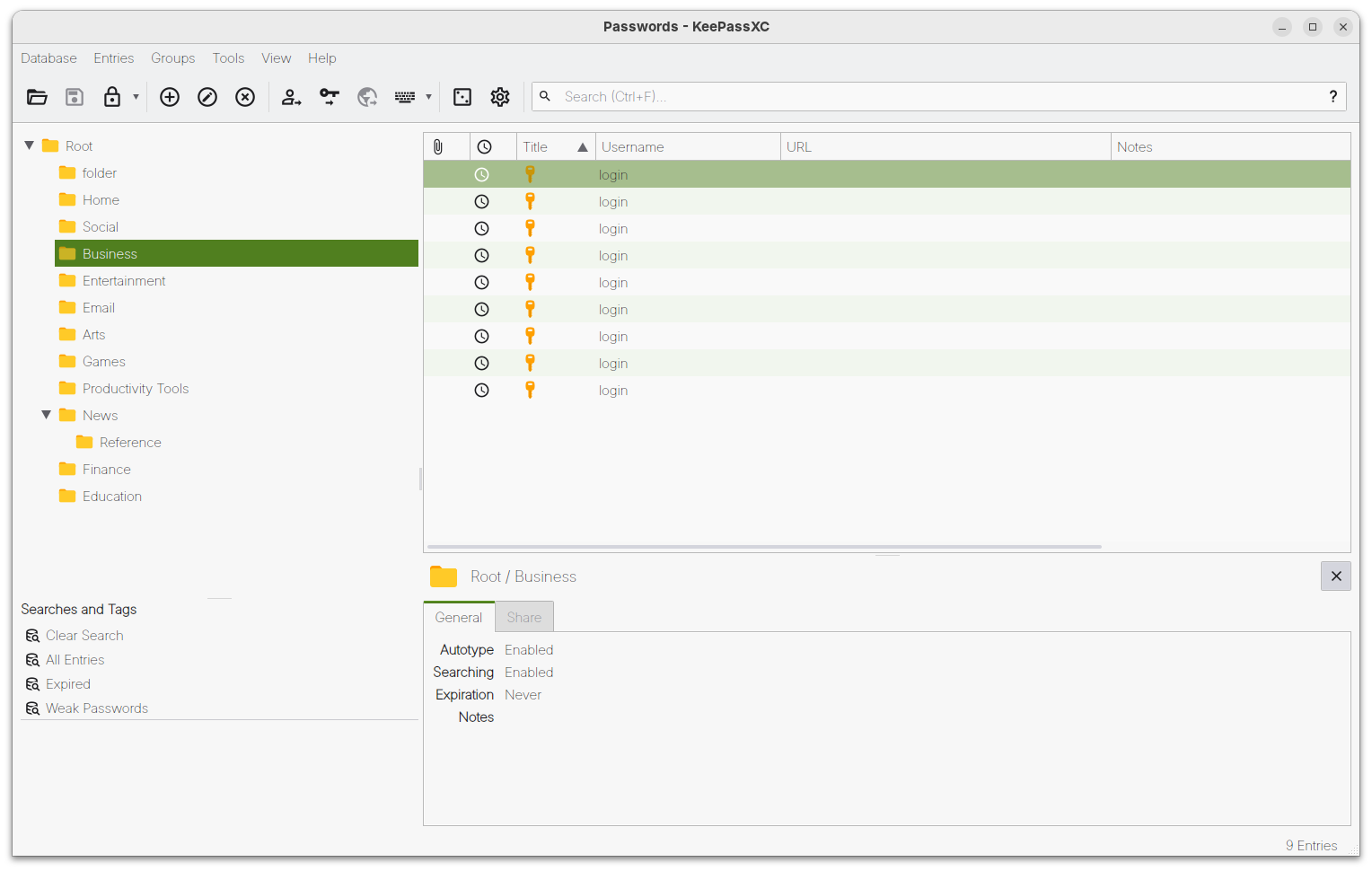Open Settings via the gear icon
The image size is (1372, 871).
500,97
